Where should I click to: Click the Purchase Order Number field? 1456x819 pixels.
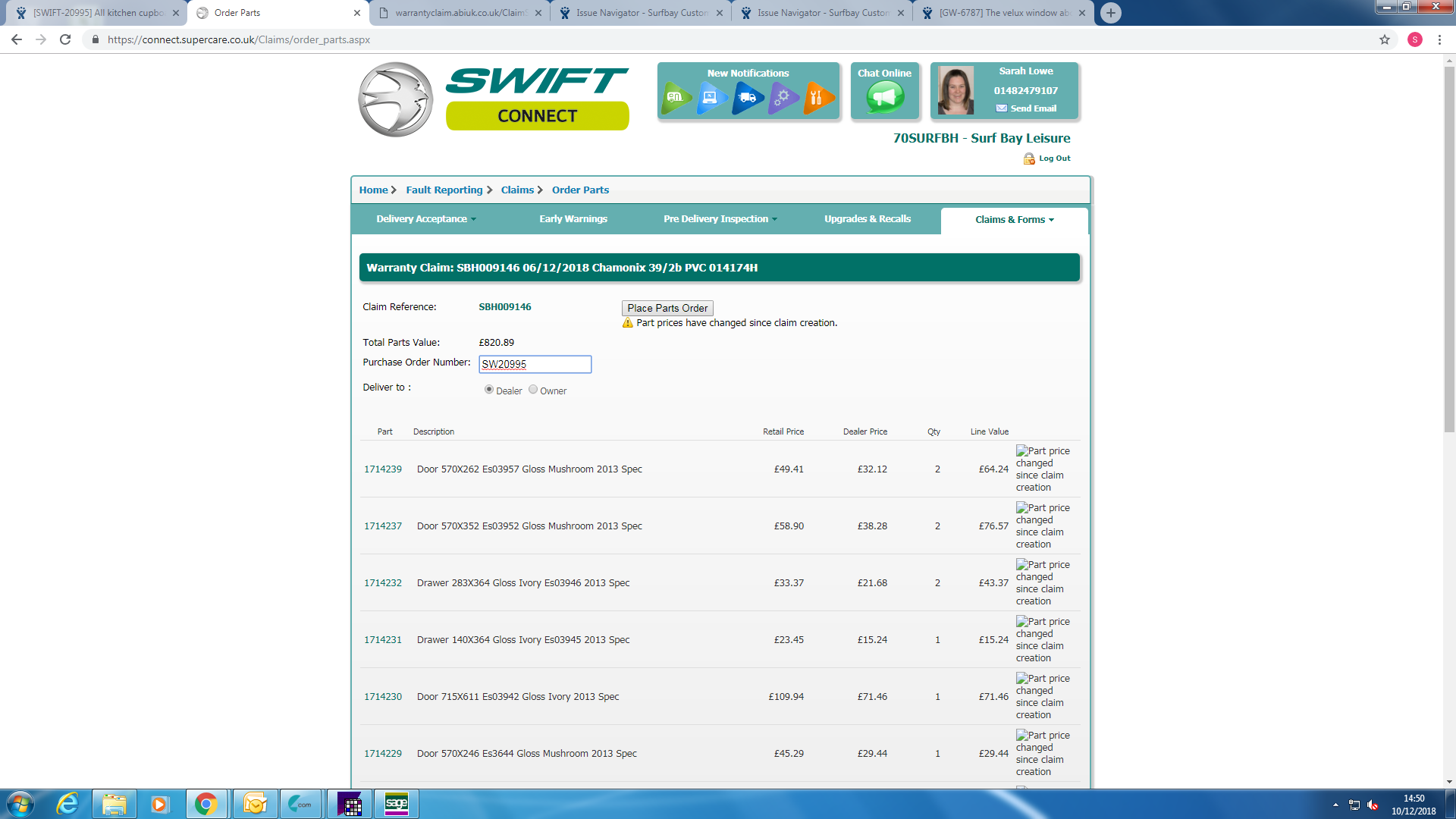[535, 364]
